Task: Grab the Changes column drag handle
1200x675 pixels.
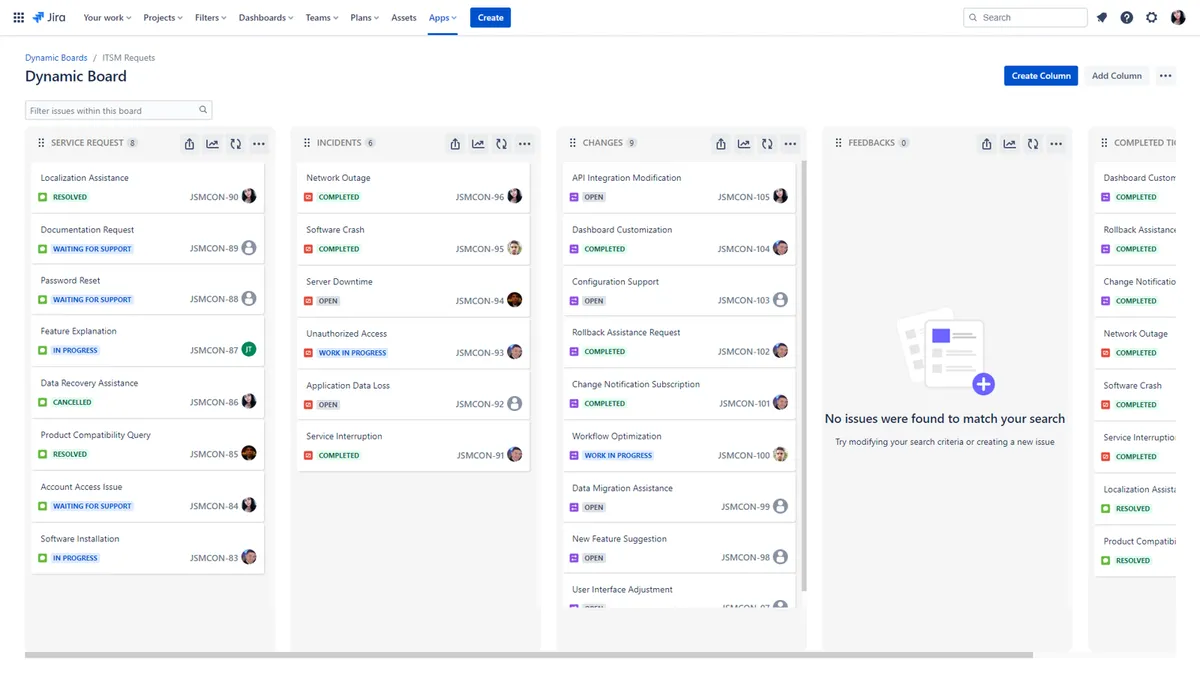Action: (x=573, y=143)
